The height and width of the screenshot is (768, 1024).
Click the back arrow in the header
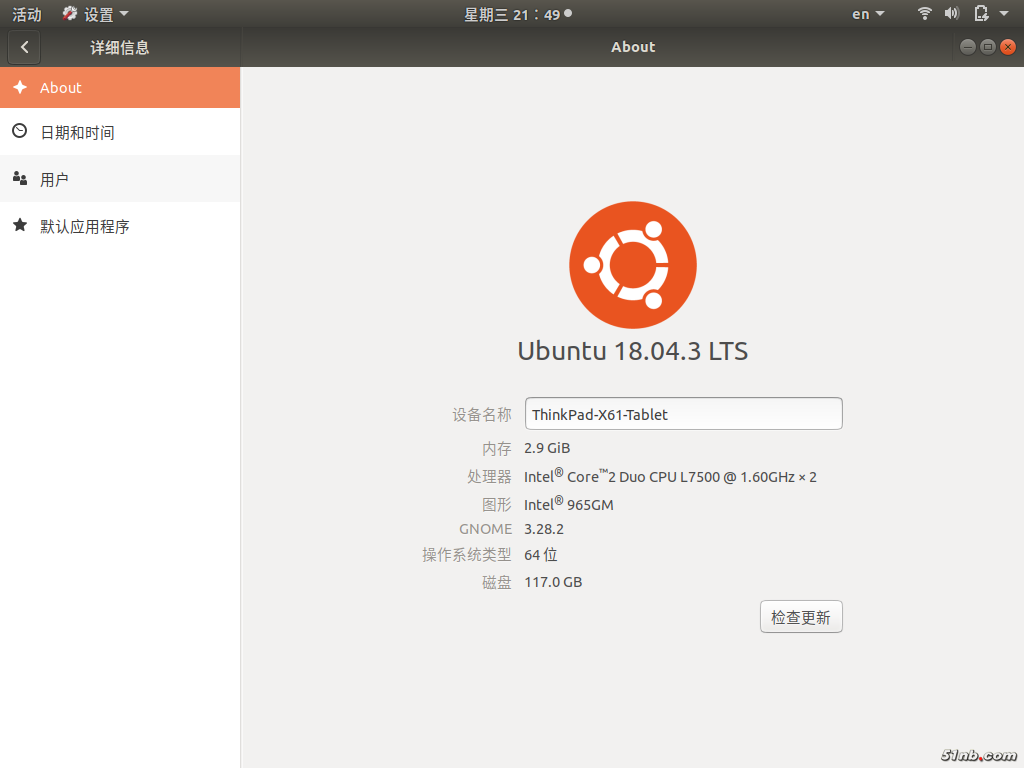24,47
